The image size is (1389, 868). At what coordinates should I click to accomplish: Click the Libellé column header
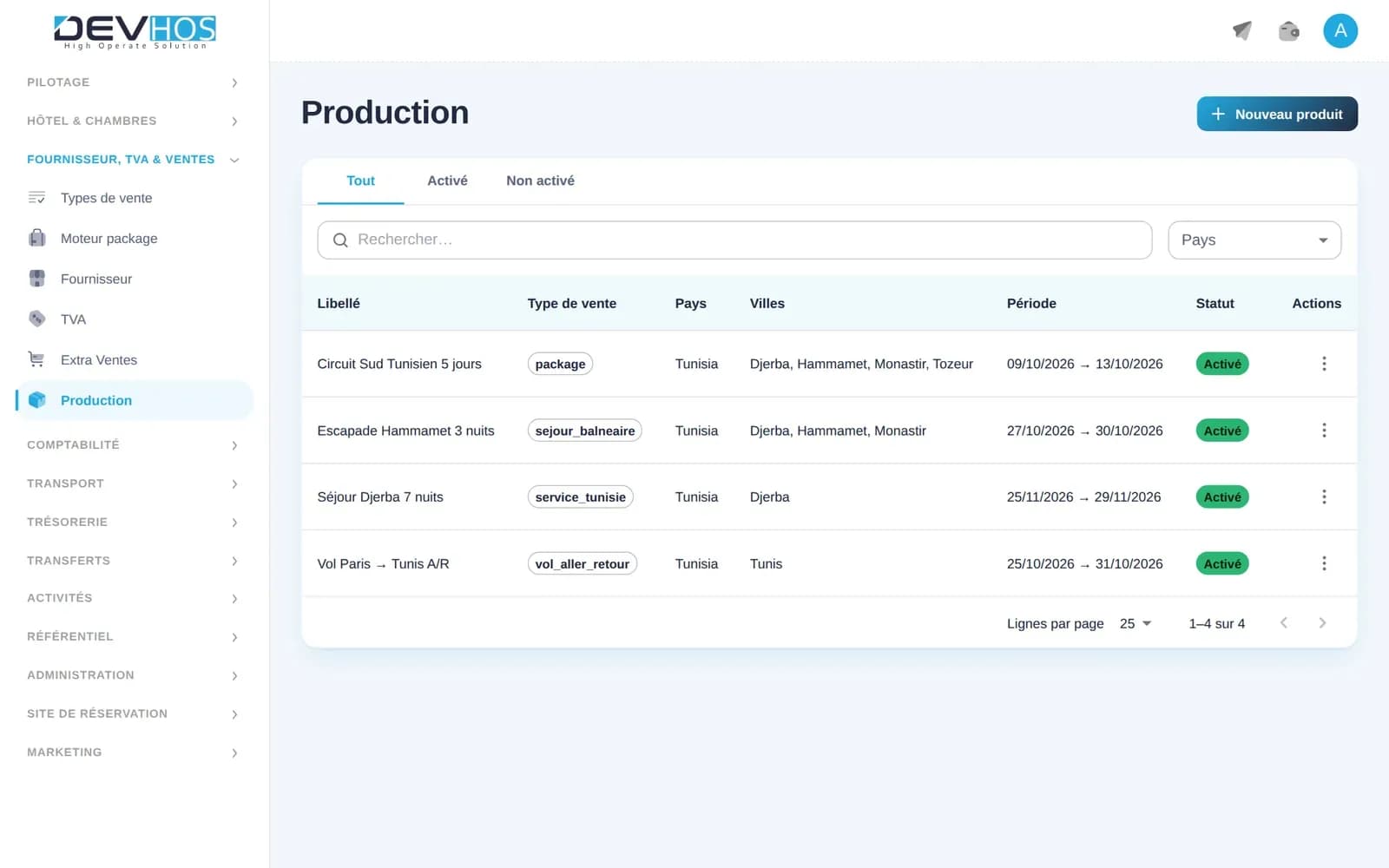click(x=339, y=303)
